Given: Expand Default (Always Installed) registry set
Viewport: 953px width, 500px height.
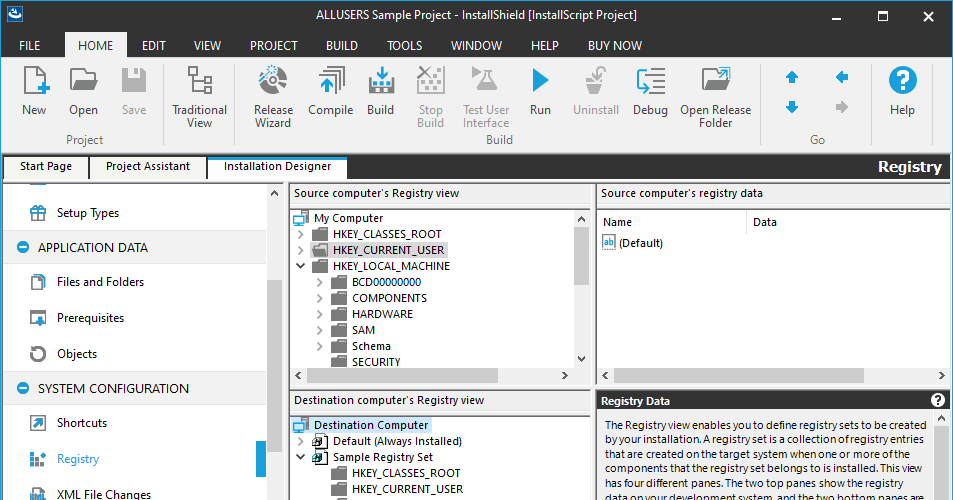Looking at the screenshot, I should point(301,441).
